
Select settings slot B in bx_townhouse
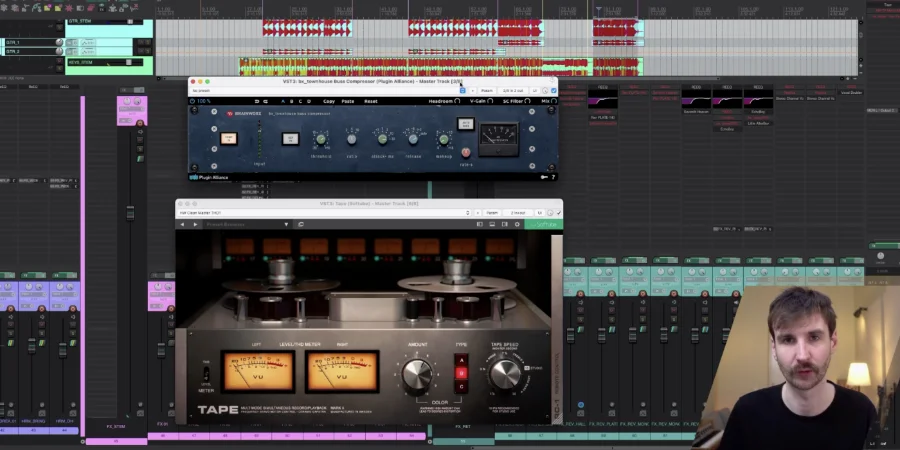click(x=292, y=101)
